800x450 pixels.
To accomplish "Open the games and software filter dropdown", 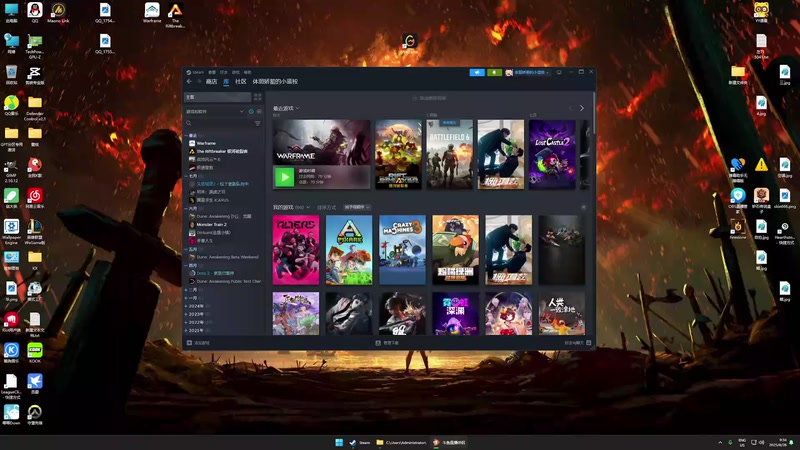I will tap(215, 111).
